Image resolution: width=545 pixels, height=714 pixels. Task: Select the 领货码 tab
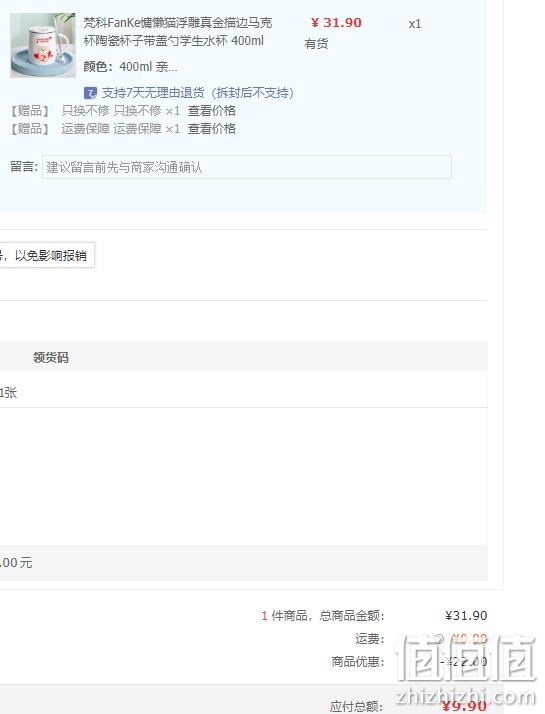tap(51, 357)
